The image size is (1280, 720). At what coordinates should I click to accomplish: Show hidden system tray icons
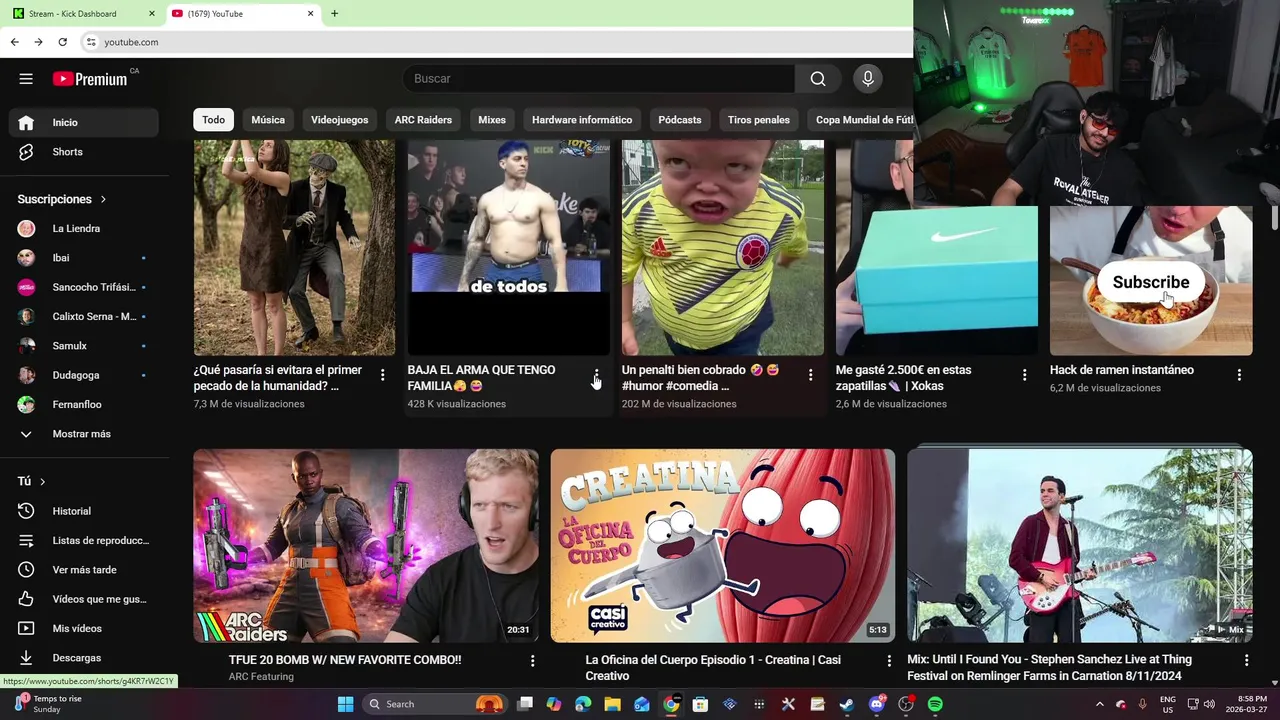coord(1100,704)
